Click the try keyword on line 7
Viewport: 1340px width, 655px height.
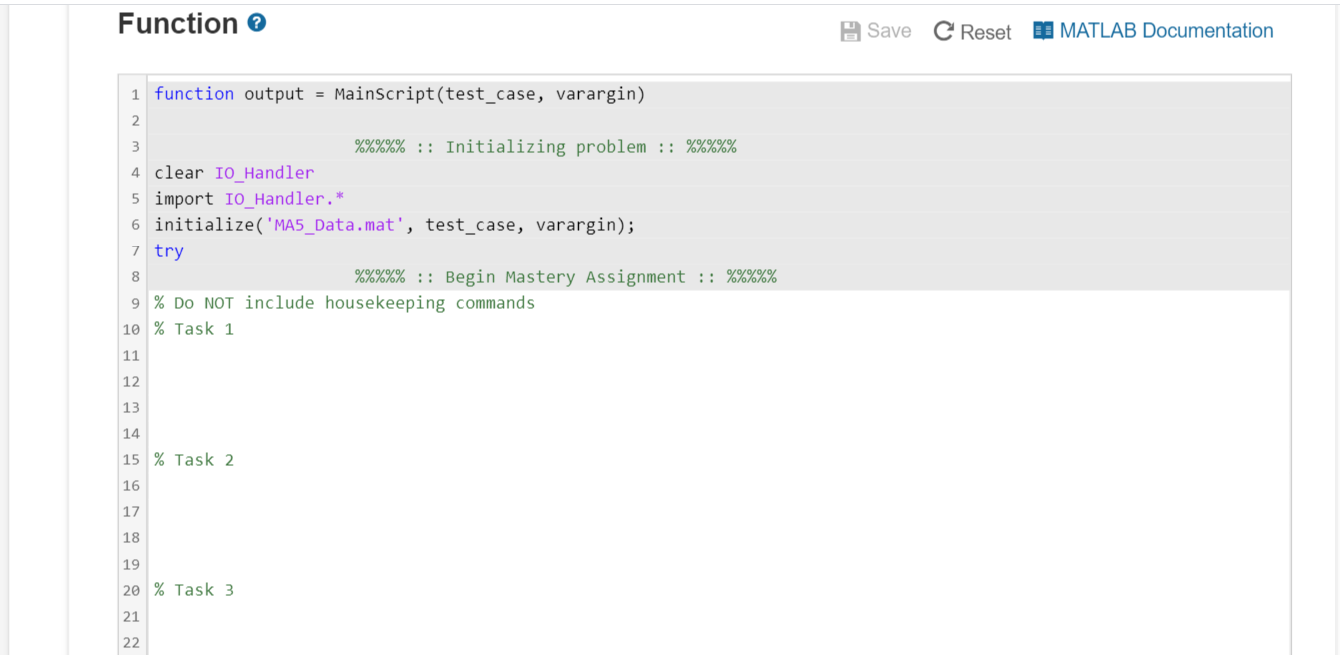168,250
